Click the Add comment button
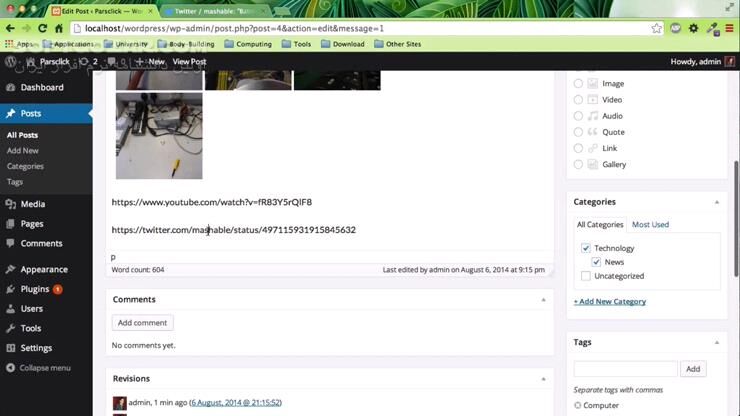740x416 pixels. click(x=142, y=323)
